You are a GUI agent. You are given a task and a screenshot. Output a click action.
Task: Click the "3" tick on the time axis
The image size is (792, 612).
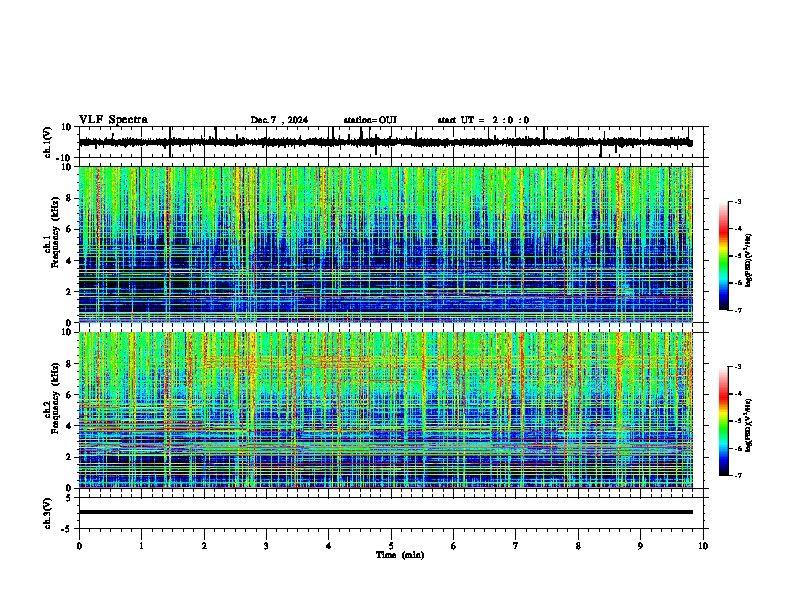tap(266, 546)
